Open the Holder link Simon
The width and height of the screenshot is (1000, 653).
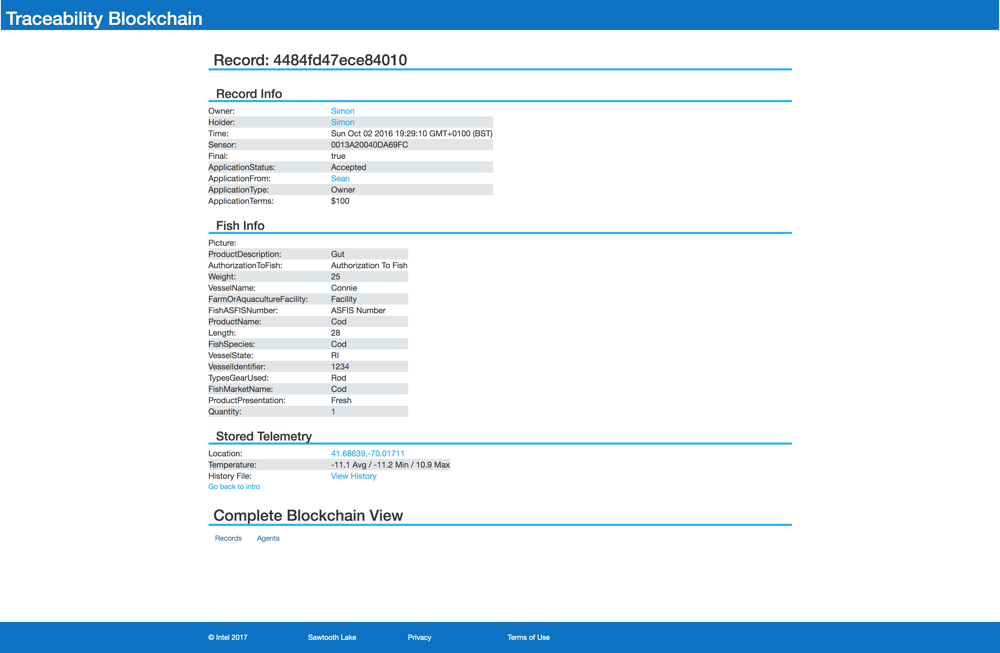[x=342, y=122]
